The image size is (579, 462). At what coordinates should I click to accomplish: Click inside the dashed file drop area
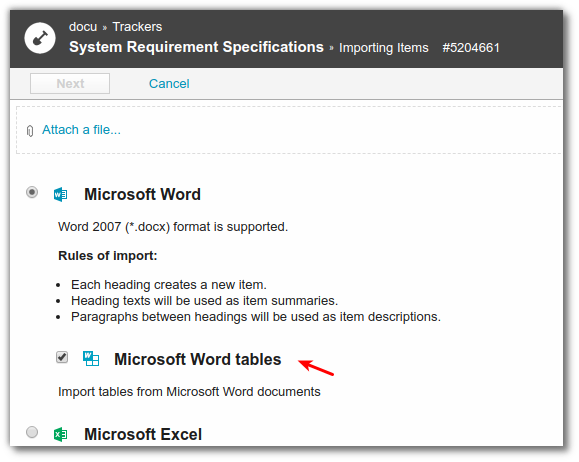(x=290, y=130)
